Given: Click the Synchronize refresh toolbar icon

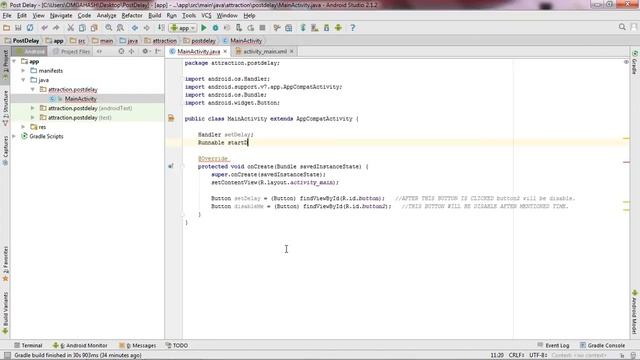Looking at the screenshot, I should (30, 28).
